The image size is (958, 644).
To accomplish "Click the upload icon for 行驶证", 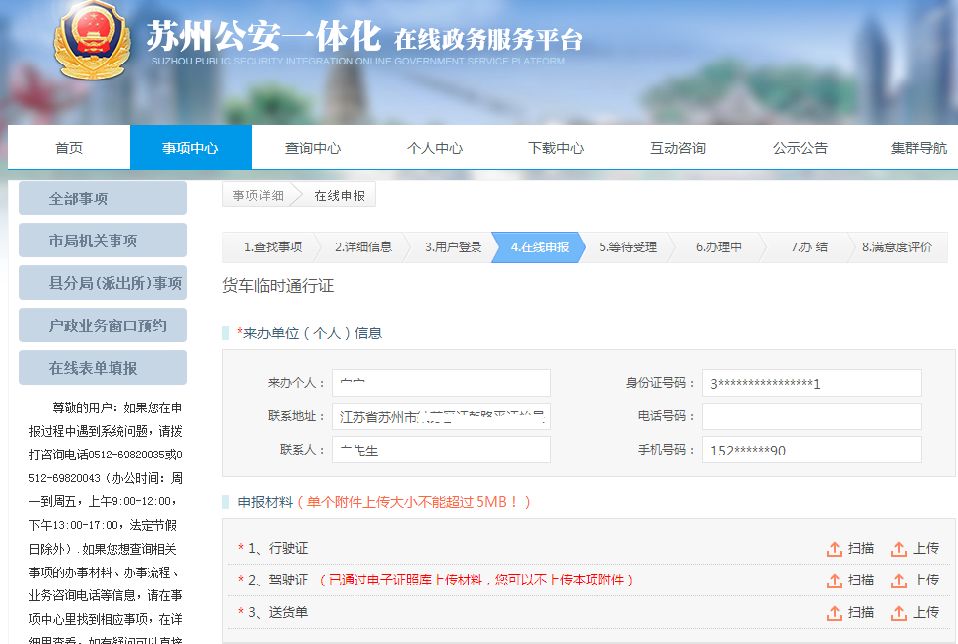I will 899,549.
